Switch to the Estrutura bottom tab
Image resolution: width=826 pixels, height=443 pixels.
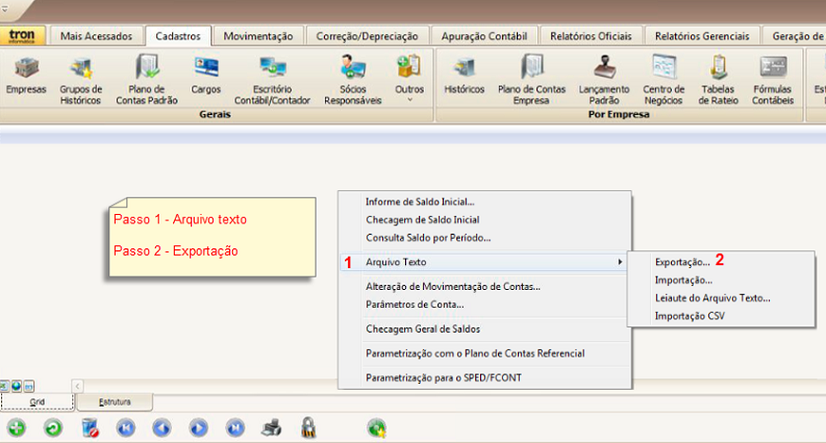click(x=116, y=402)
